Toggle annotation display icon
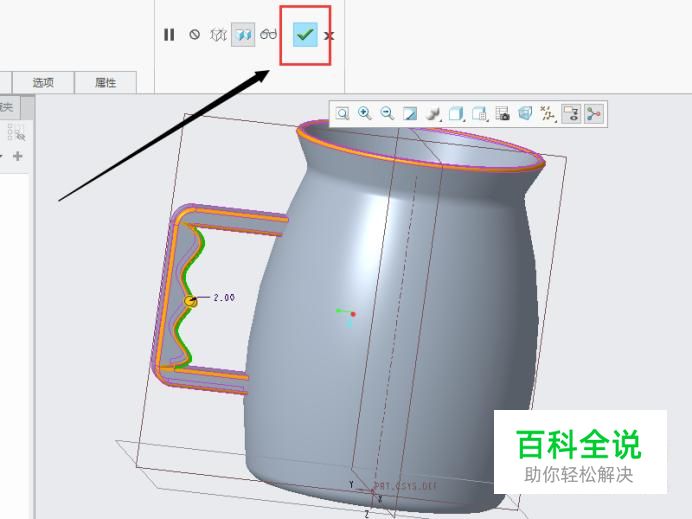Screen dimensions: 692x519 click(x=571, y=114)
